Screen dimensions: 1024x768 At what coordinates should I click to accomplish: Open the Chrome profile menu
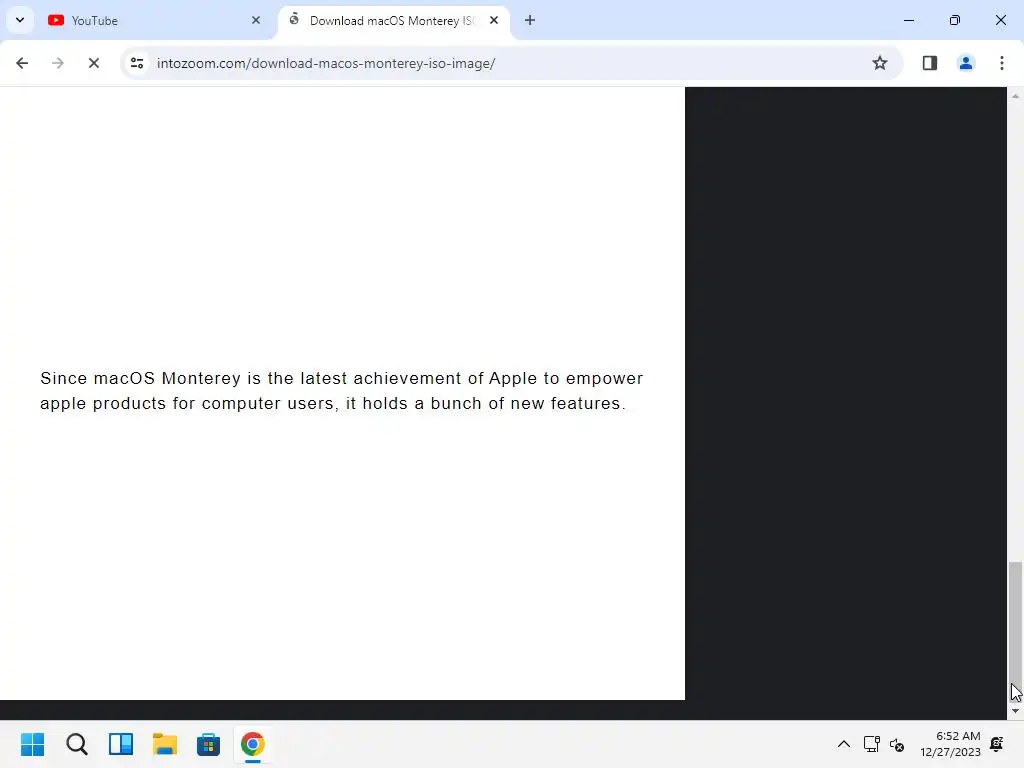tap(966, 63)
